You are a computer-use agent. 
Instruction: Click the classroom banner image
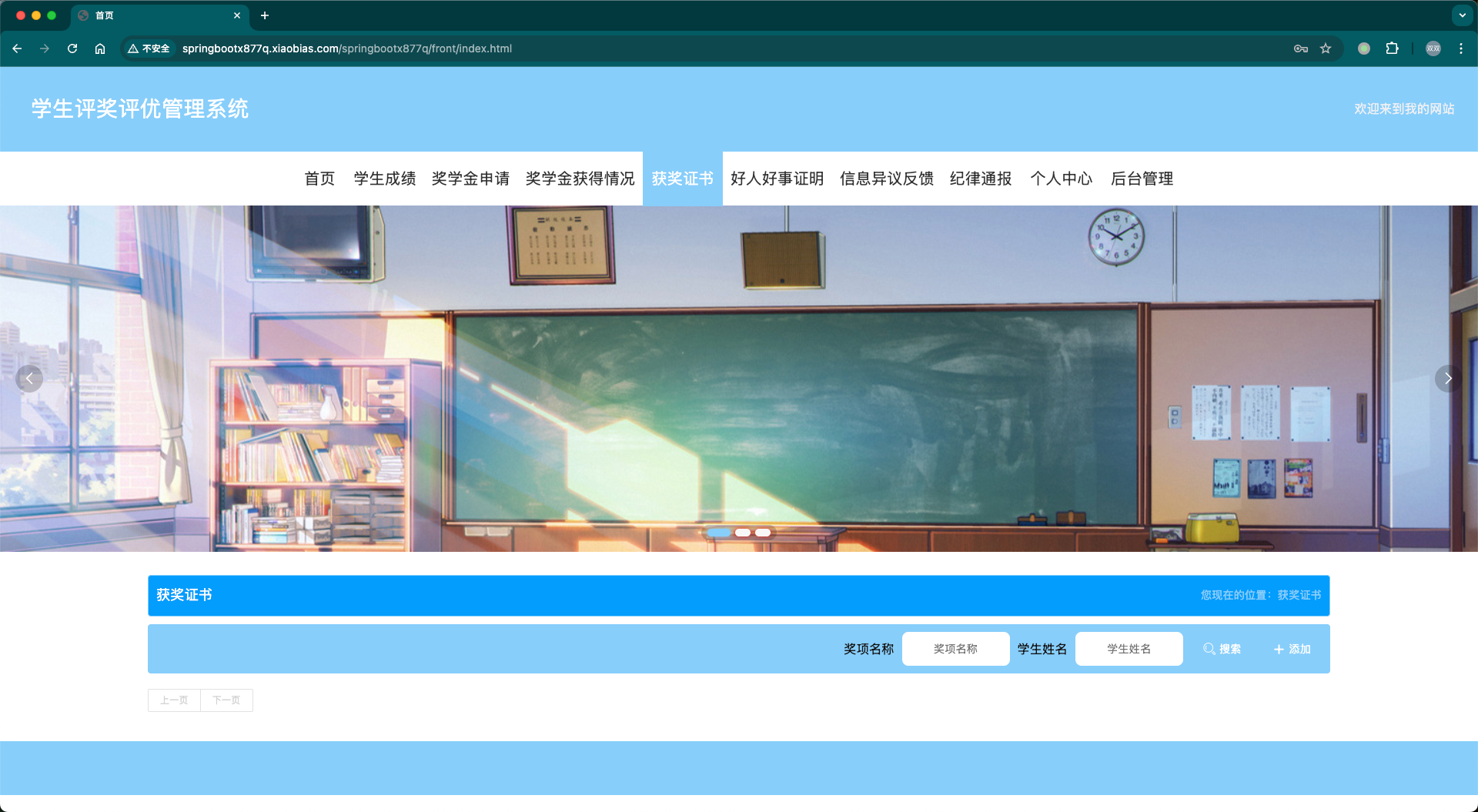point(739,379)
